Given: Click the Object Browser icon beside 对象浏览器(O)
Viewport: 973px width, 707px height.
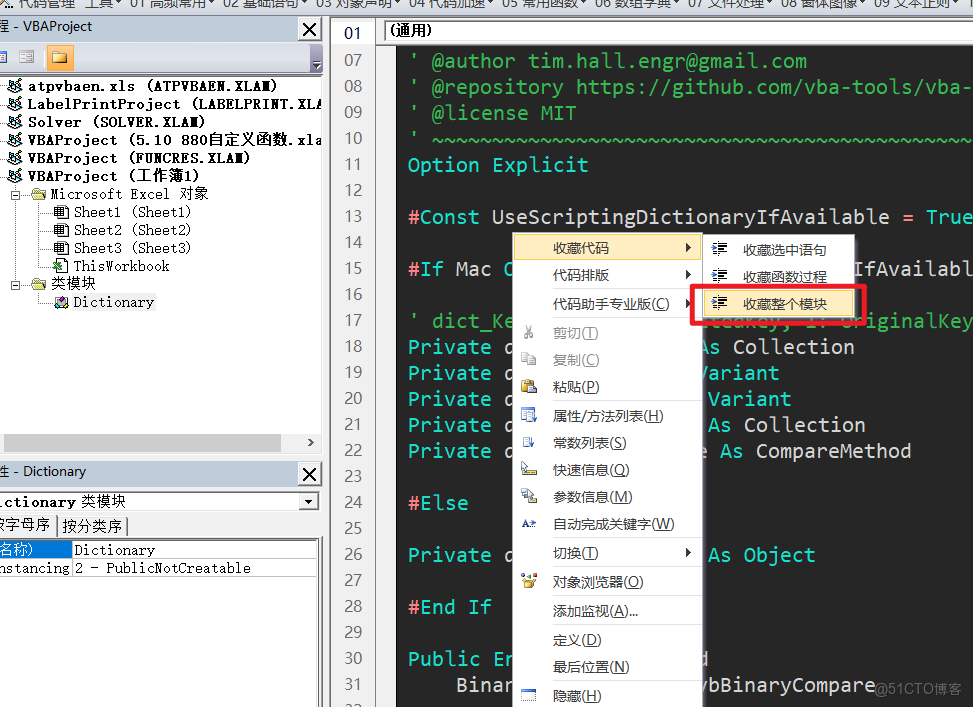Looking at the screenshot, I should coord(528,581).
